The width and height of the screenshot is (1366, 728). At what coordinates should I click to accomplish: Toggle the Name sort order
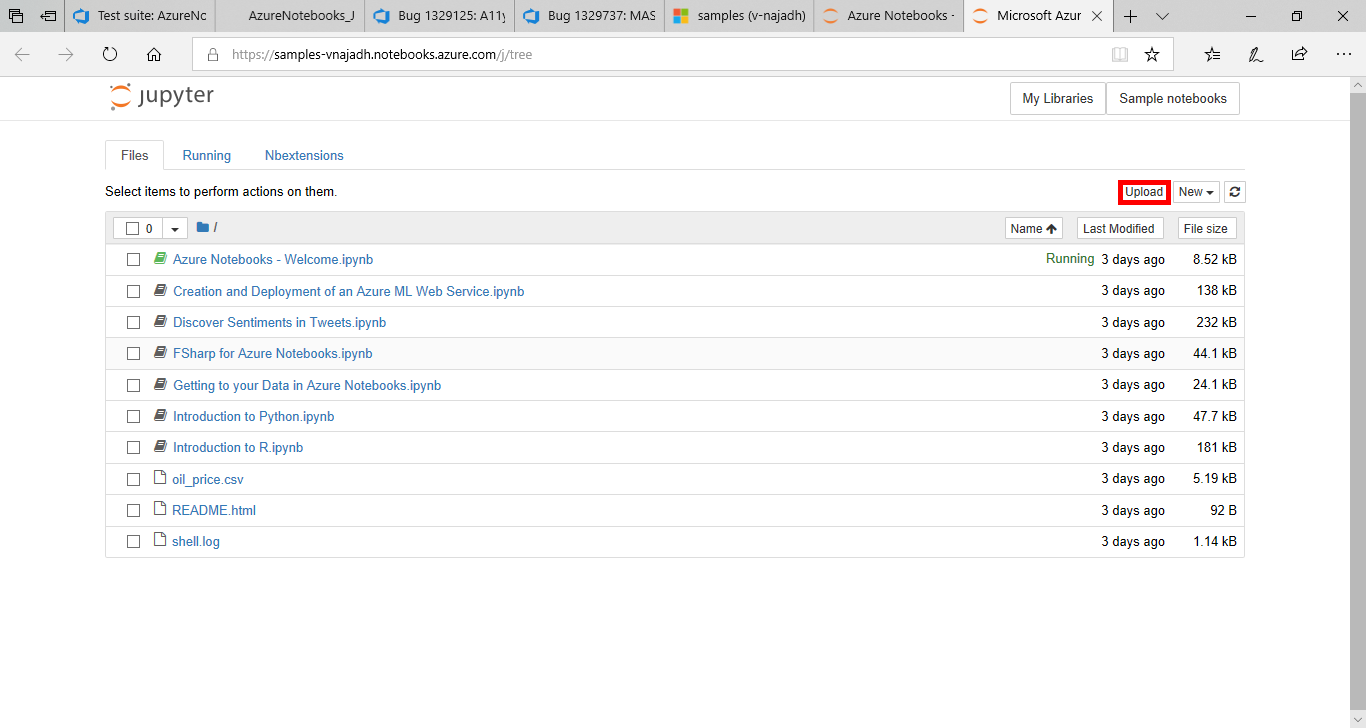tap(1033, 227)
